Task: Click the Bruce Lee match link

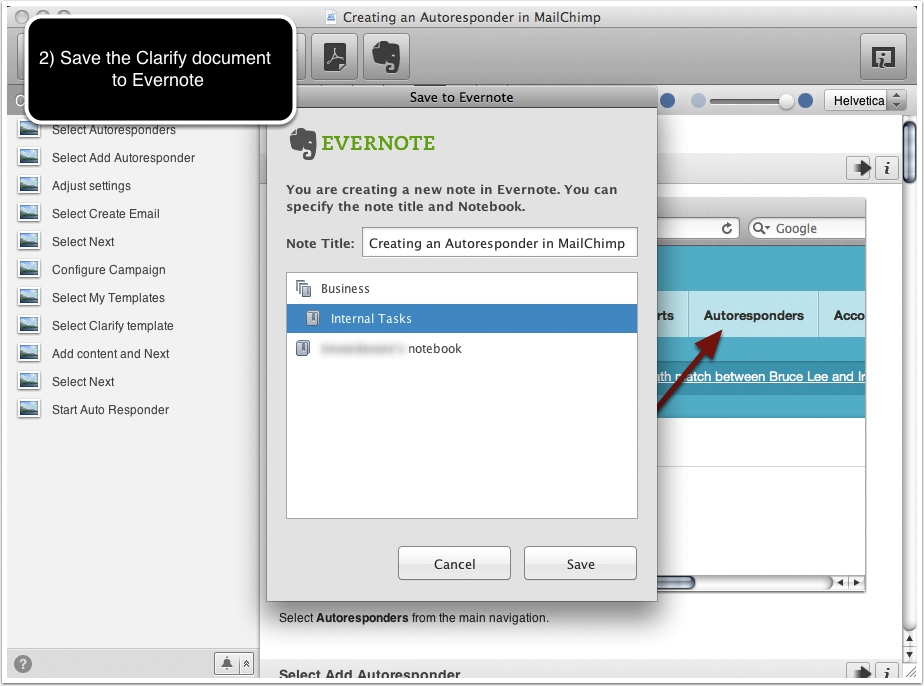Action: [761, 377]
